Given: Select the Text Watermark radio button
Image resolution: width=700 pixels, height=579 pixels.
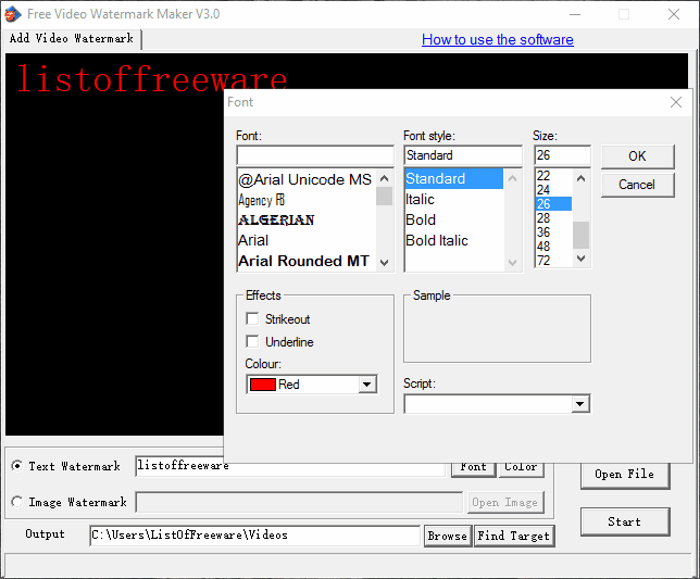Looking at the screenshot, I should pos(17,466).
